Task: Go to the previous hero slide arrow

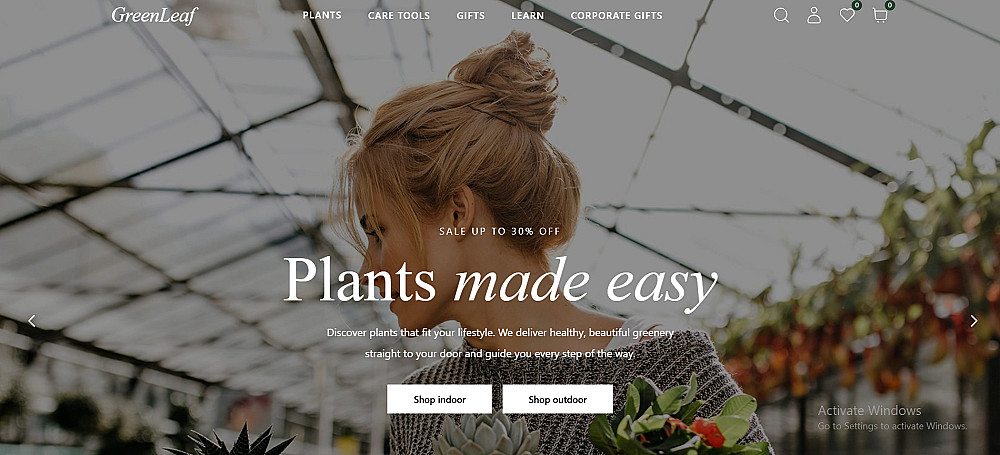Action: point(32,321)
